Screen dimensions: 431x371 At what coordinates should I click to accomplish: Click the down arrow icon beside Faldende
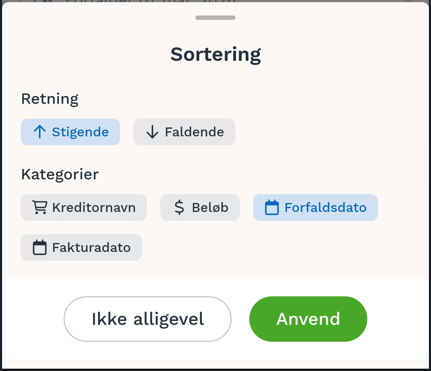point(152,132)
